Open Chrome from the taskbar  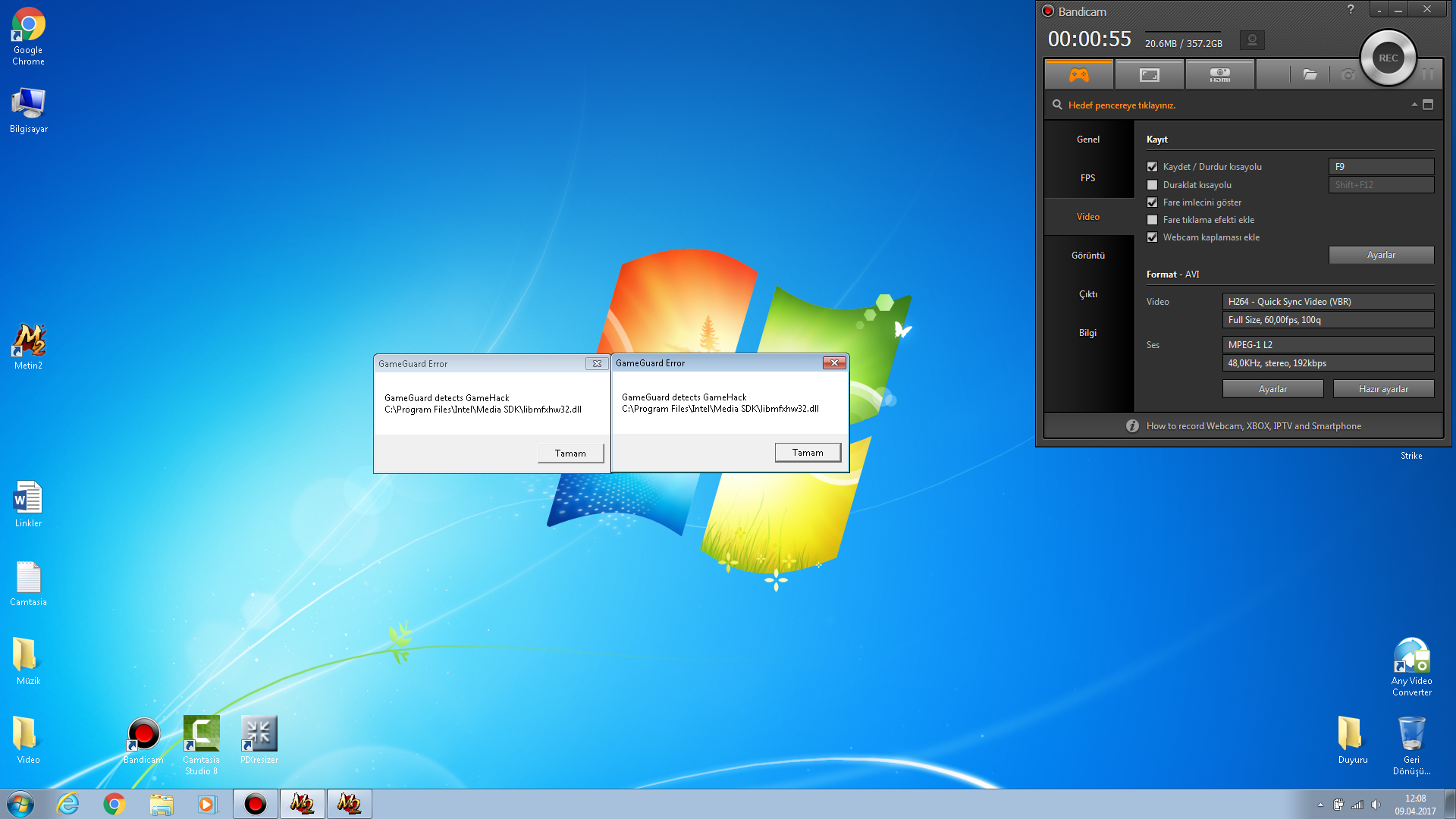point(115,804)
